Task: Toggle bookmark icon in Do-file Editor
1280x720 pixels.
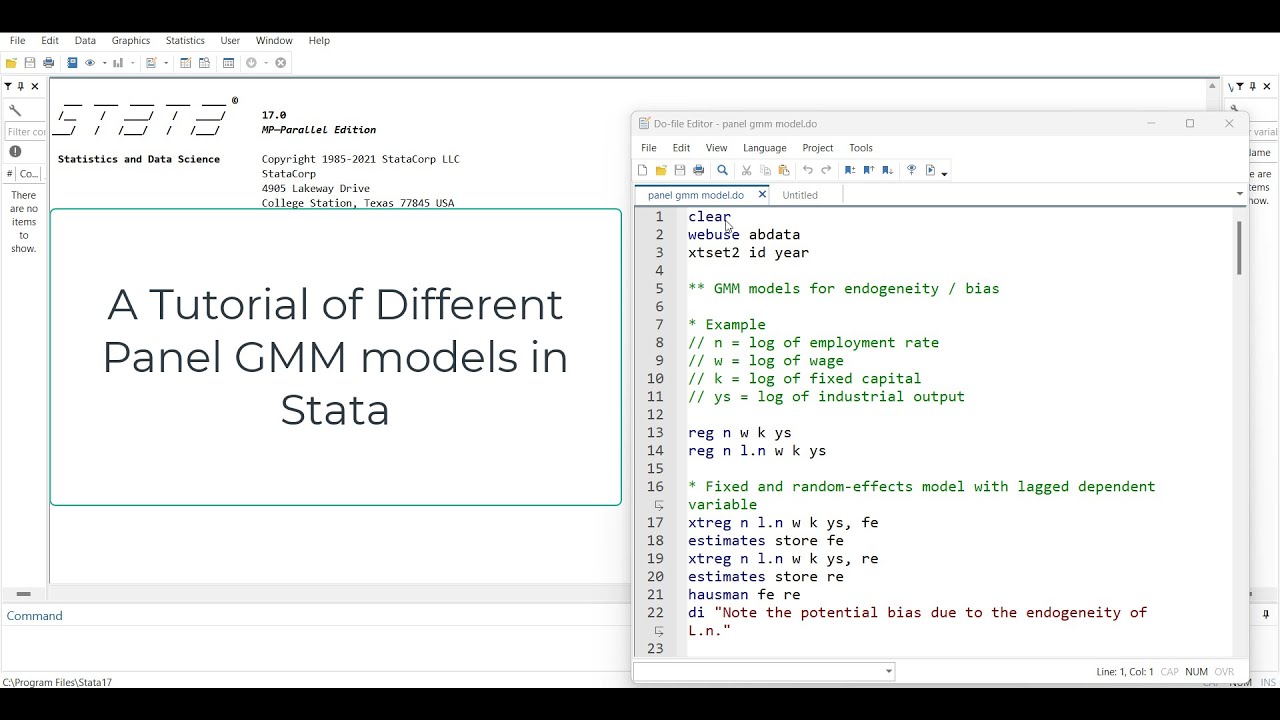Action: click(850, 171)
